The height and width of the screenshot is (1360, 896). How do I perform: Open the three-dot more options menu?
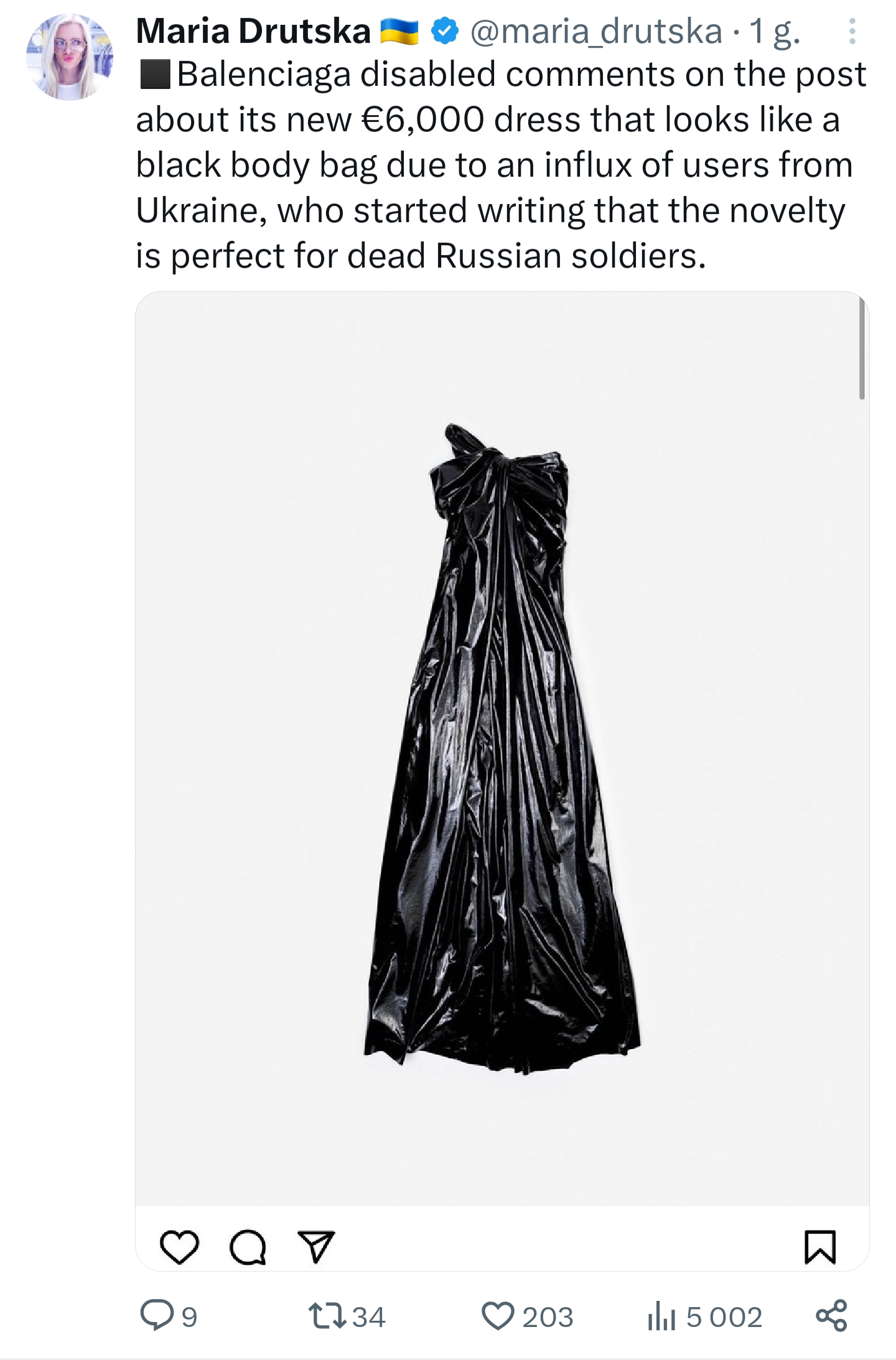pyautogui.click(x=852, y=31)
